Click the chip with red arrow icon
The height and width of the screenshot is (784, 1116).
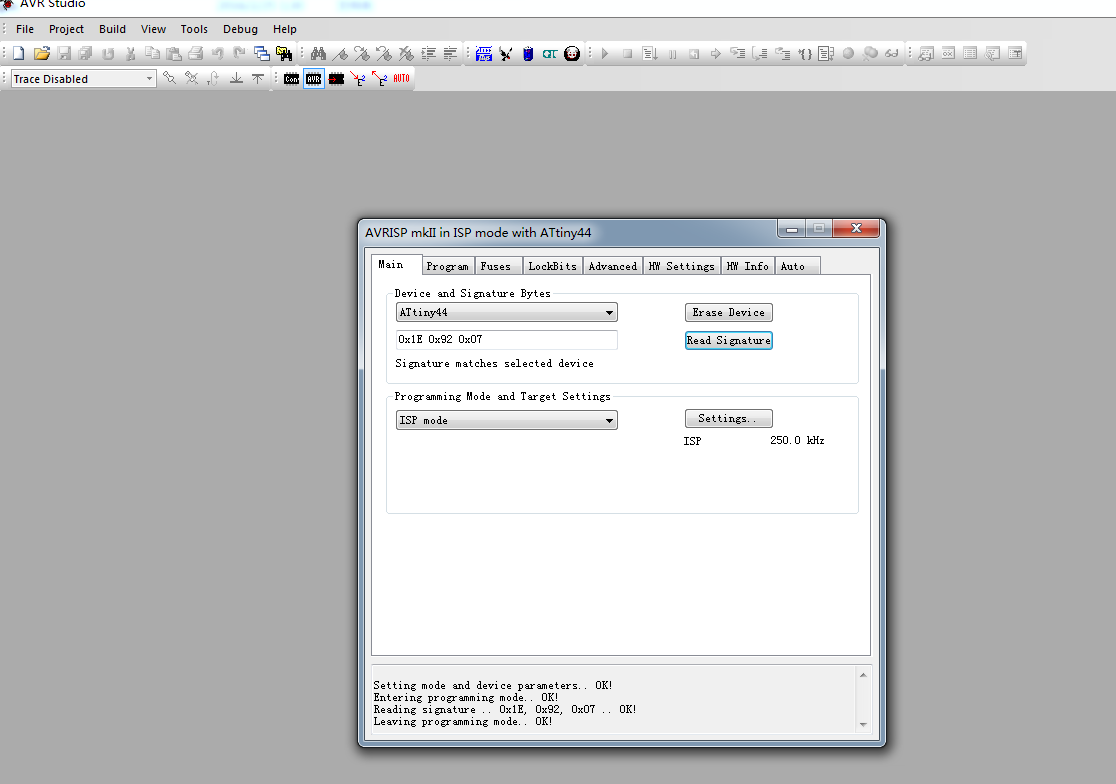[x=337, y=78]
